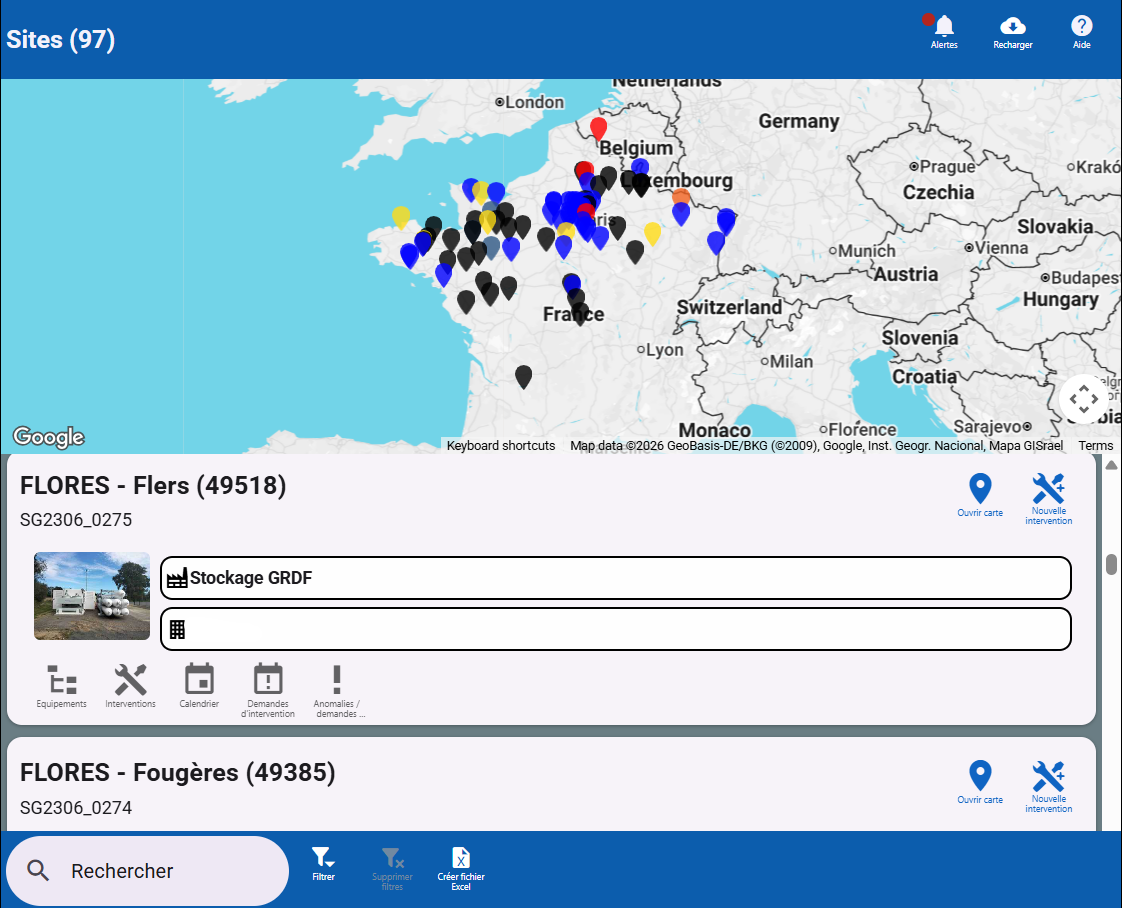Start a Nouvelle intervention for Fougères
Viewport: 1122px width, 908px height.
coord(1048,785)
